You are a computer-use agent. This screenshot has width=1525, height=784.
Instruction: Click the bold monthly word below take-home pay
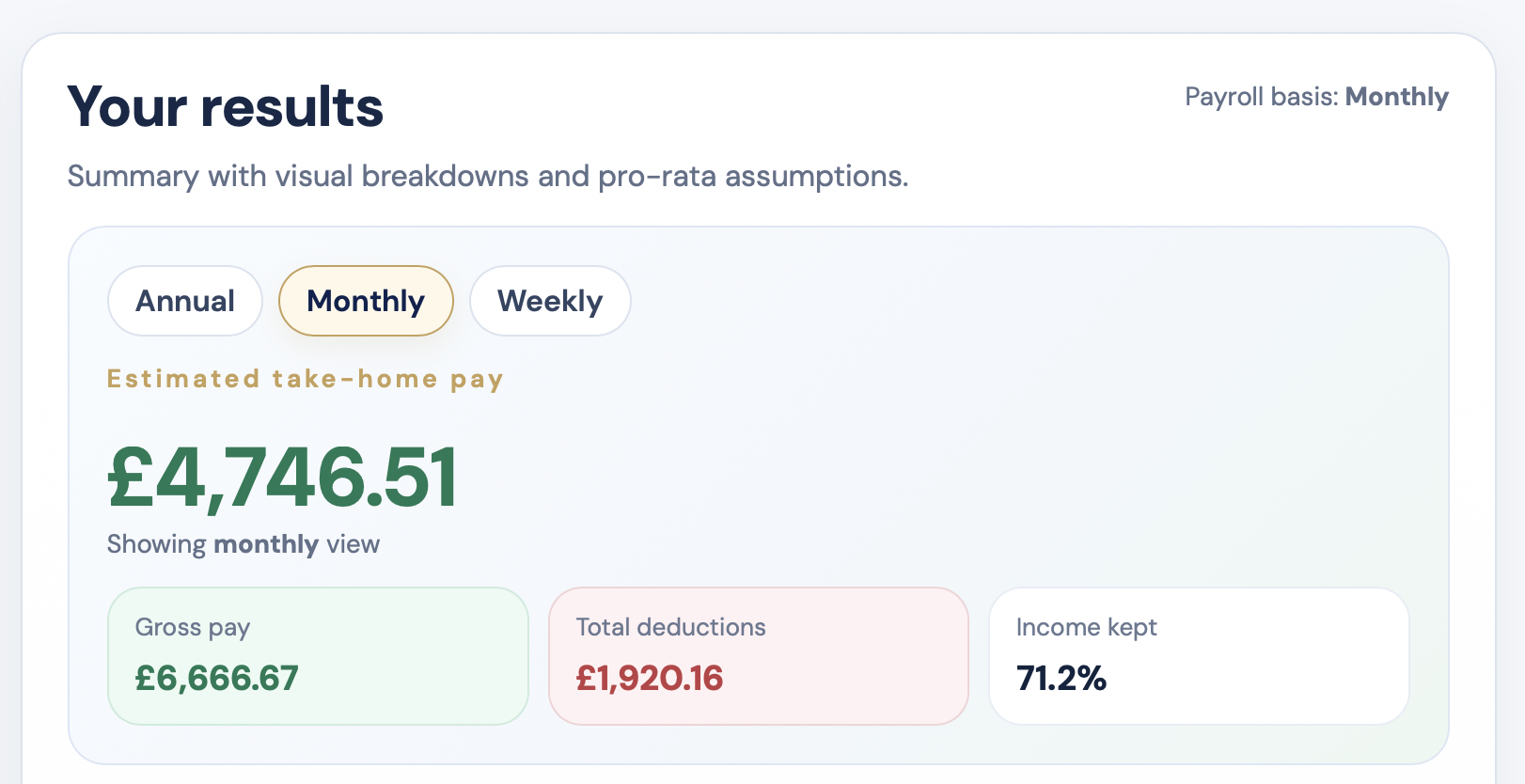(x=266, y=543)
